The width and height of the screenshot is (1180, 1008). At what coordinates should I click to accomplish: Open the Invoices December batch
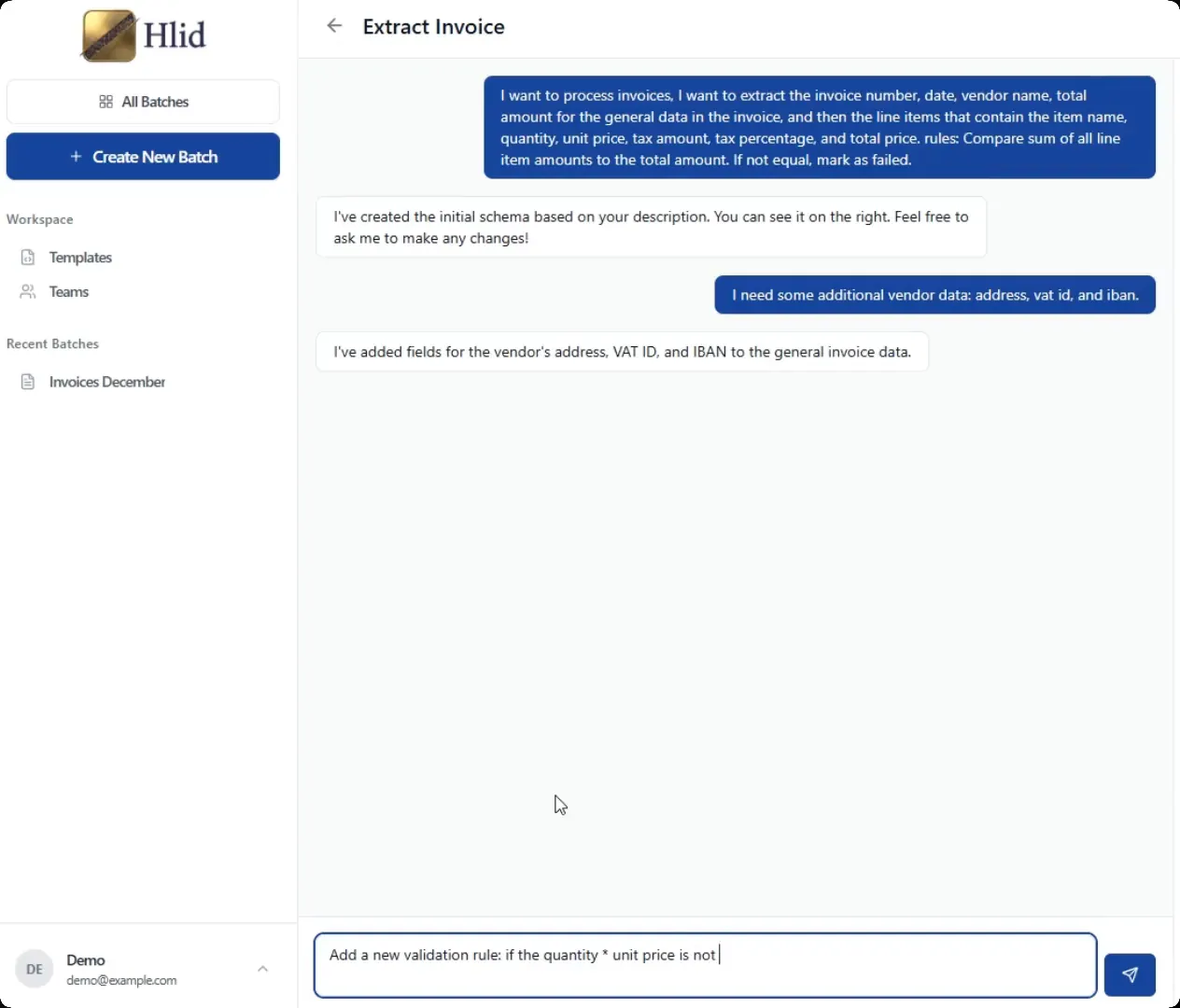coord(106,382)
